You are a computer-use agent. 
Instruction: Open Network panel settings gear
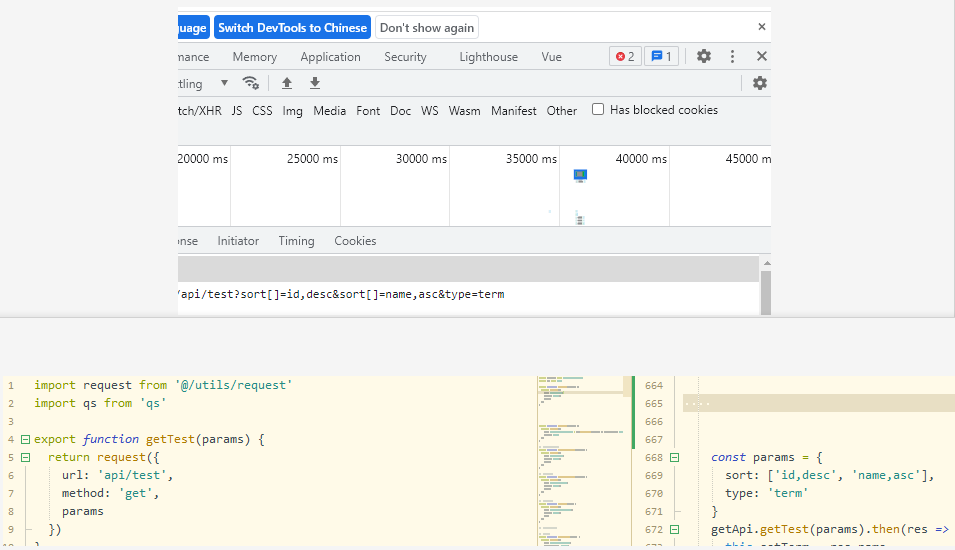[759, 83]
